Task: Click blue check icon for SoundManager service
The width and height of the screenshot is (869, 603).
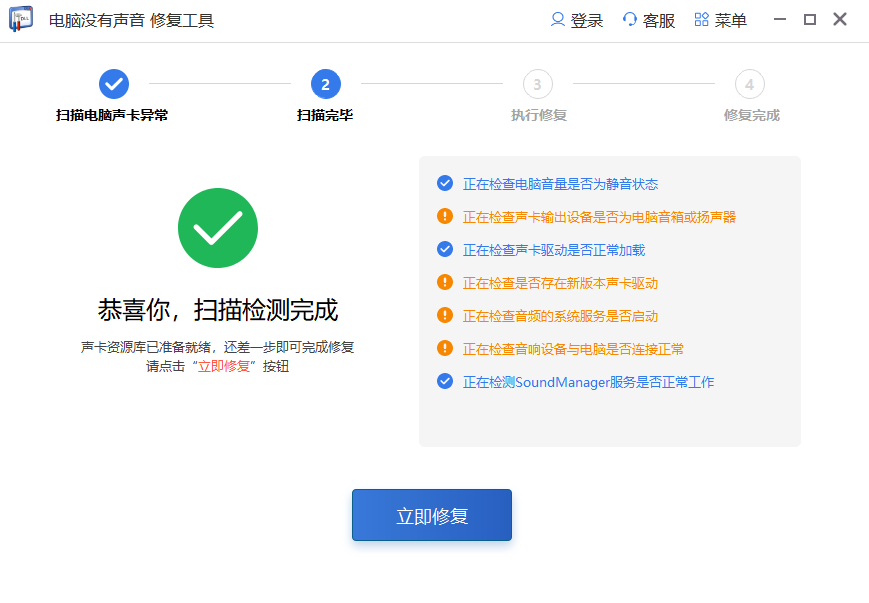Action: [x=445, y=381]
